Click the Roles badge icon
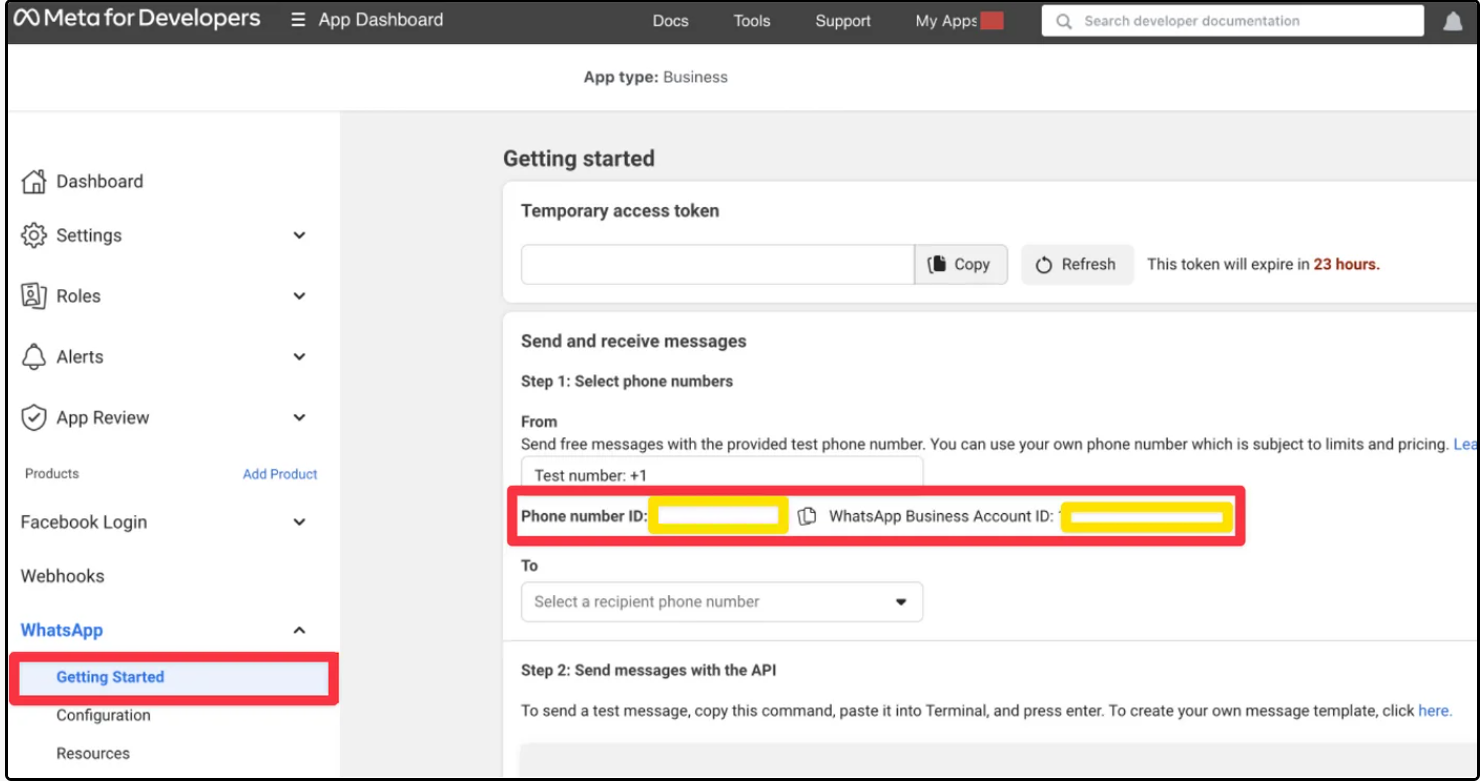1480x781 pixels. 34,296
